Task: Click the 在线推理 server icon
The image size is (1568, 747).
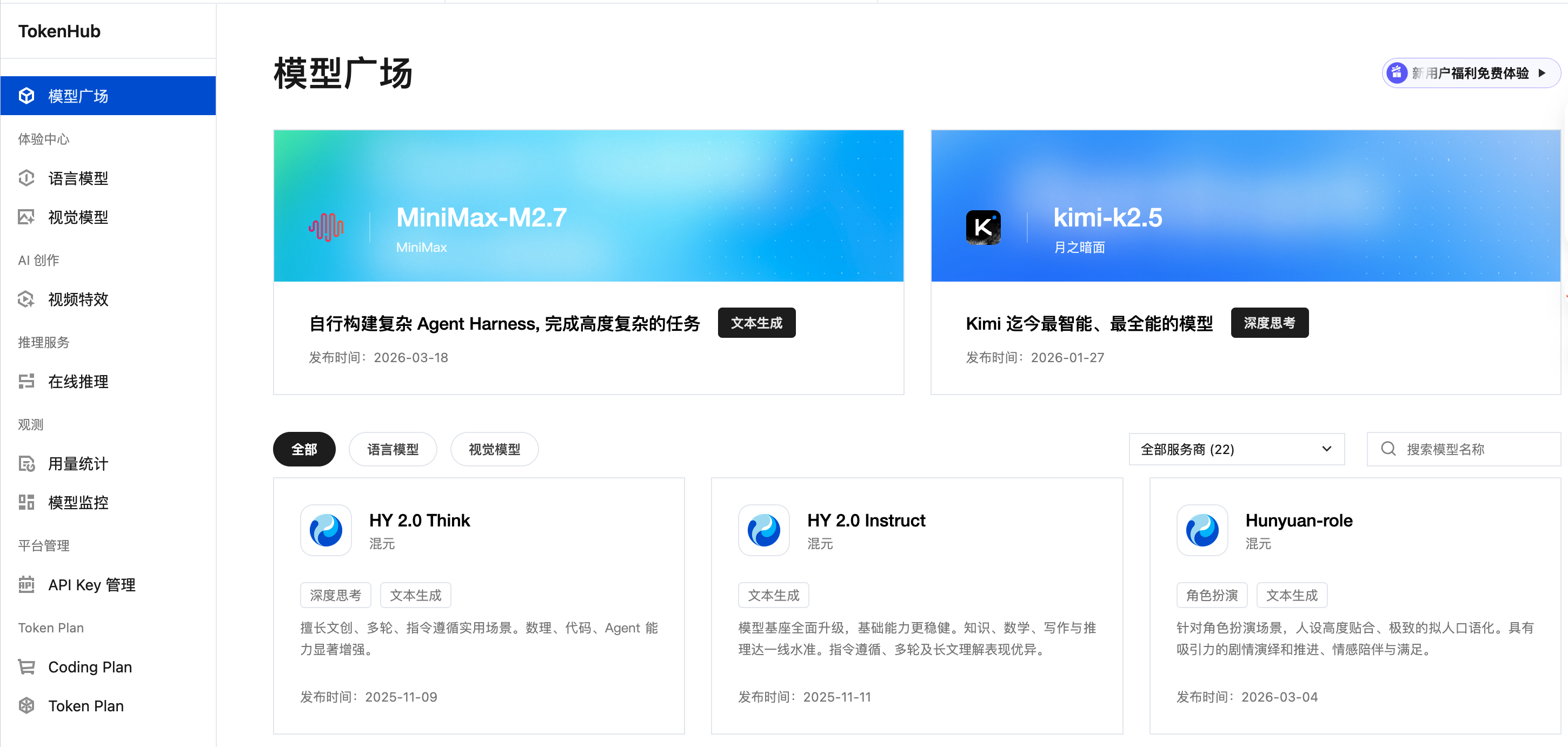Action: [26, 381]
